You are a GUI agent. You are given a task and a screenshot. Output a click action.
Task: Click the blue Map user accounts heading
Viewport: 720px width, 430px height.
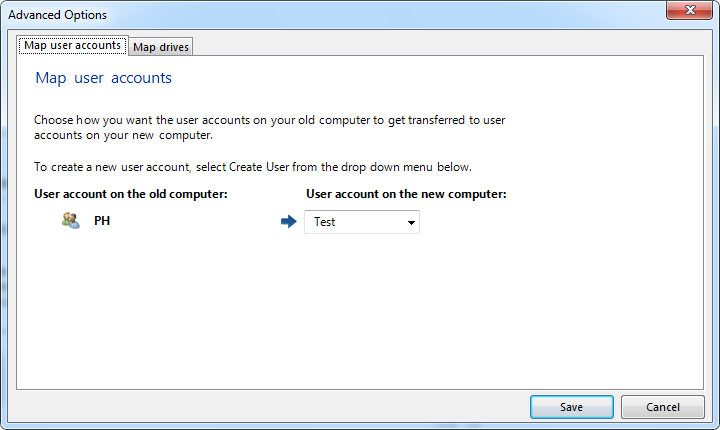[103, 78]
